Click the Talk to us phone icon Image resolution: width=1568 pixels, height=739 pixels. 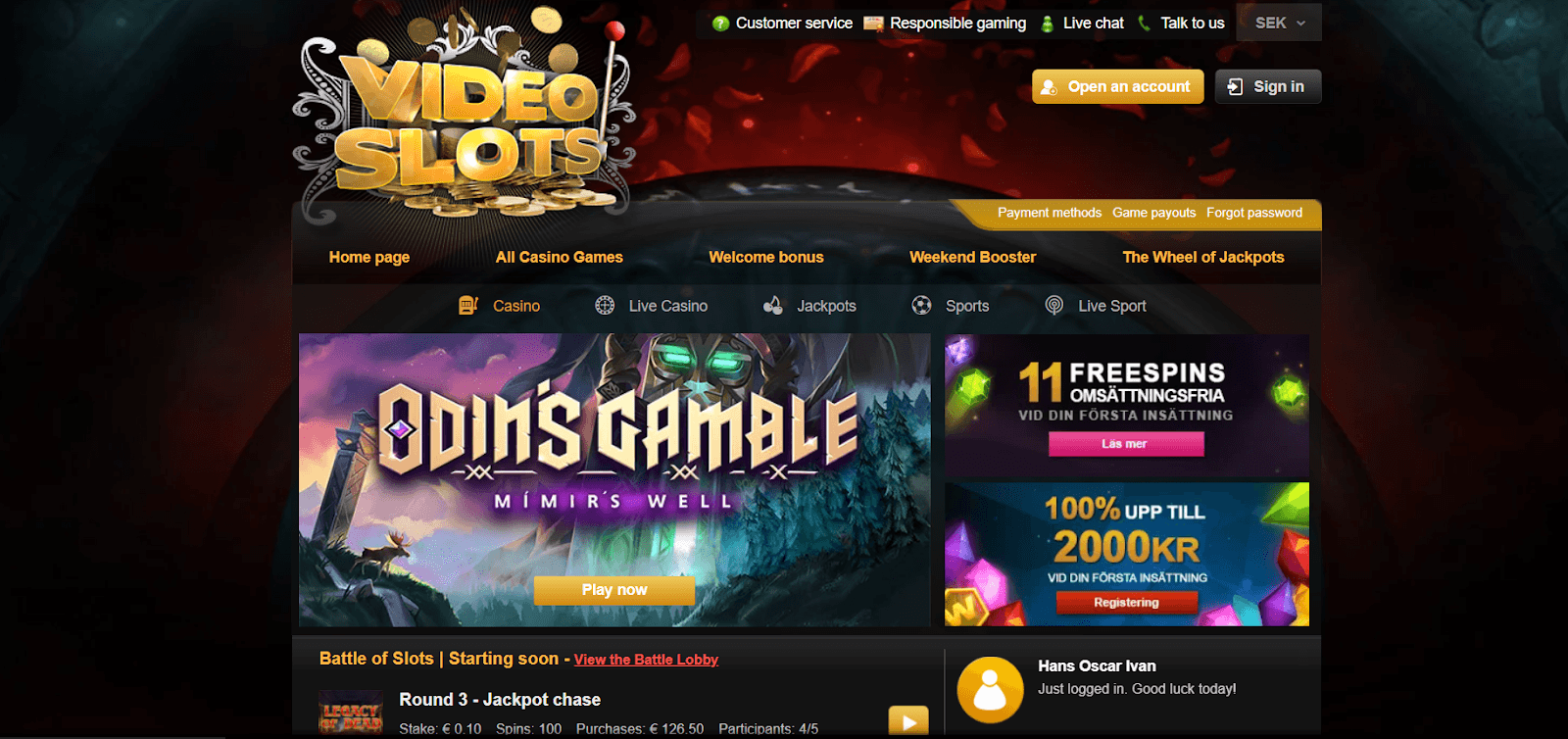[1144, 23]
